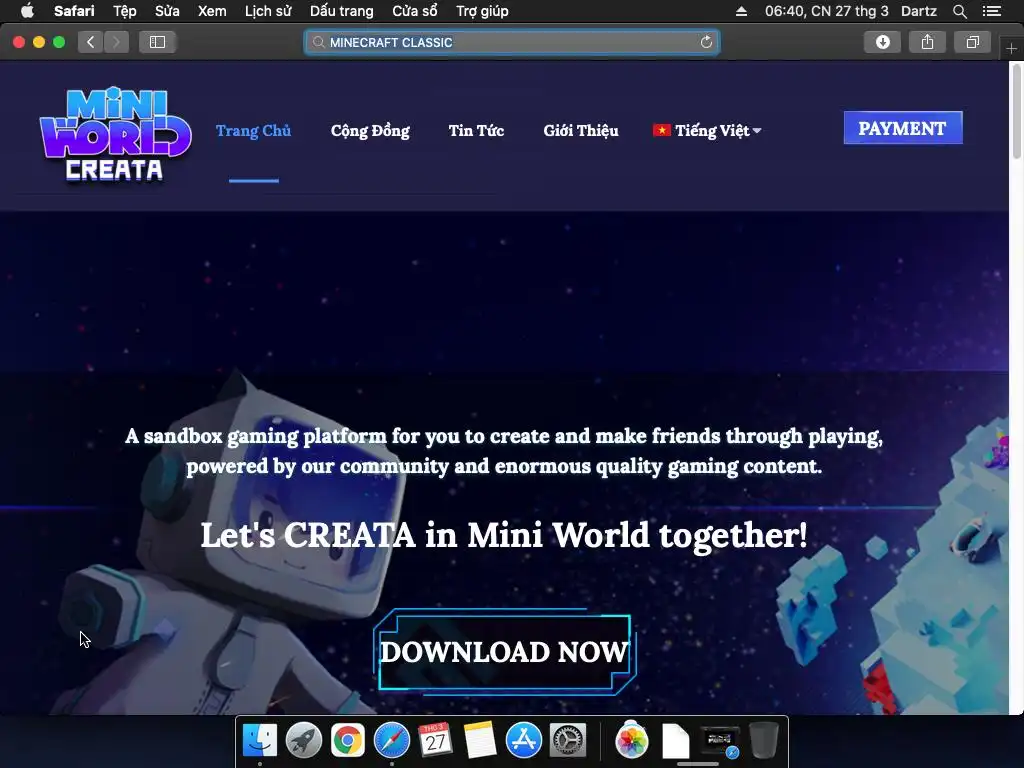Click the DOWNLOAD NOW button
The width and height of the screenshot is (1024, 768).
[x=504, y=652]
